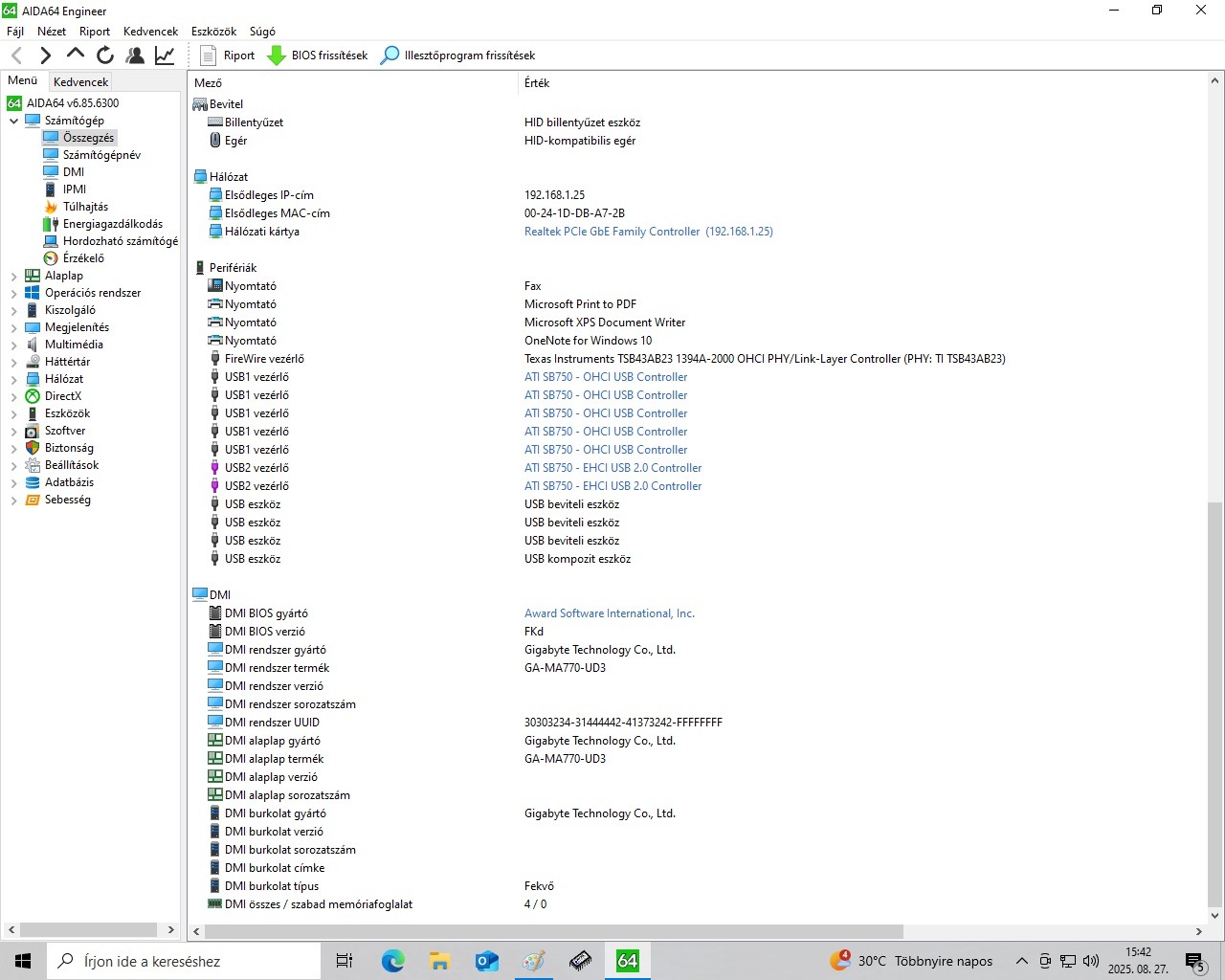Click the horizontal scrollbar right arrow
This screenshot has width=1225, height=980.
click(1198, 931)
